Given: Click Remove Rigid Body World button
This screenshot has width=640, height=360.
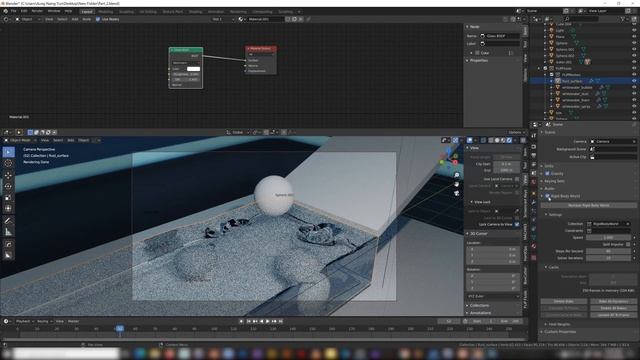Looking at the screenshot, I should [x=589, y=205].
